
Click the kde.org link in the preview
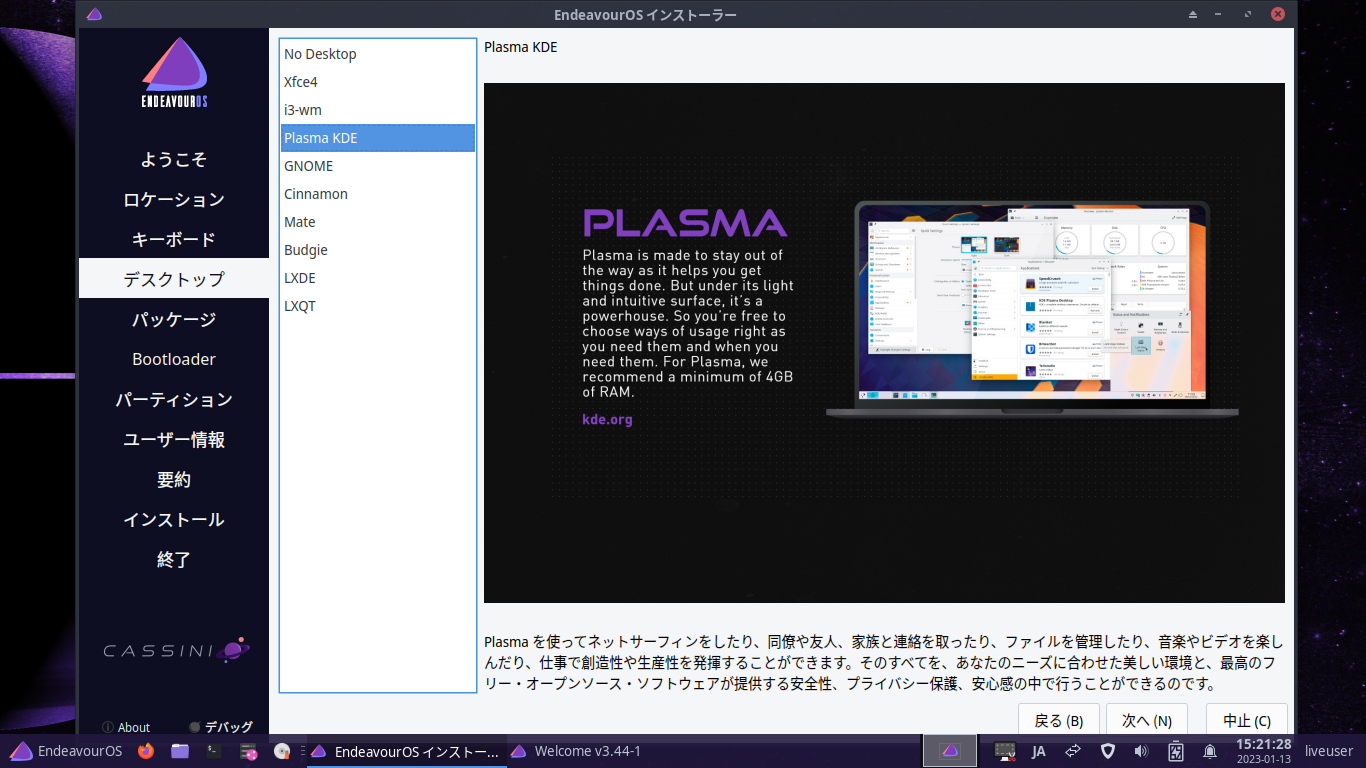coord(607,419)
